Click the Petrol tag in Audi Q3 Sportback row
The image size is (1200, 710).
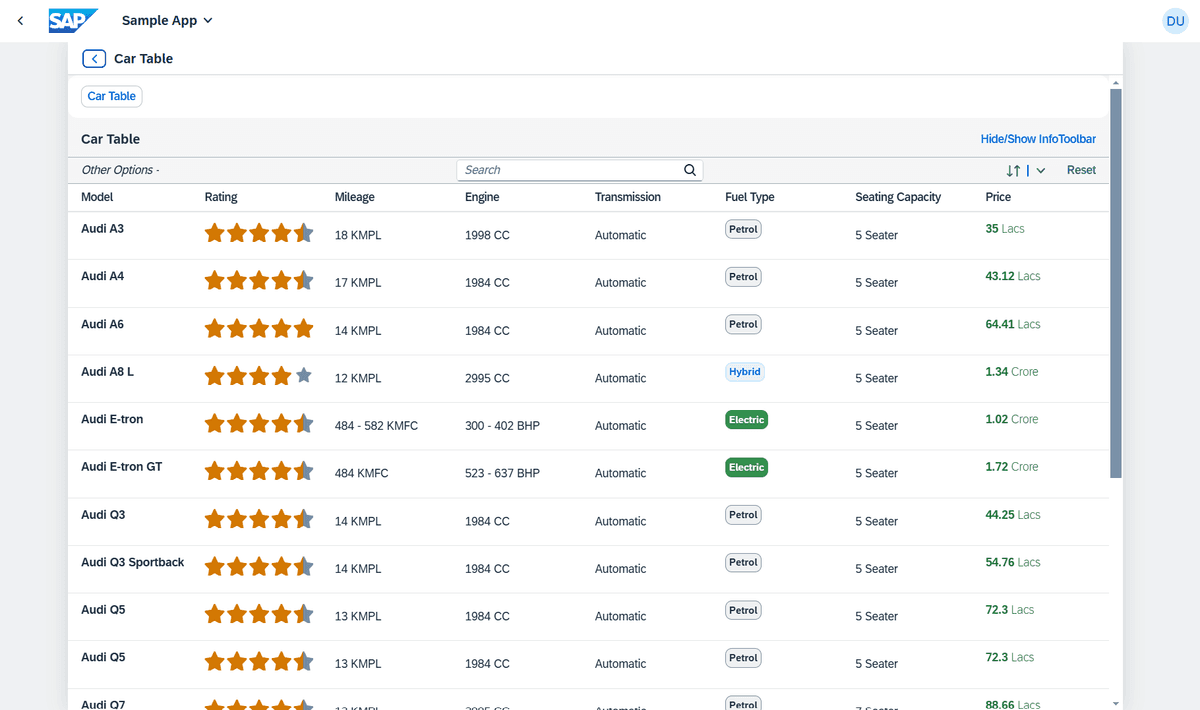coord(743,562)
